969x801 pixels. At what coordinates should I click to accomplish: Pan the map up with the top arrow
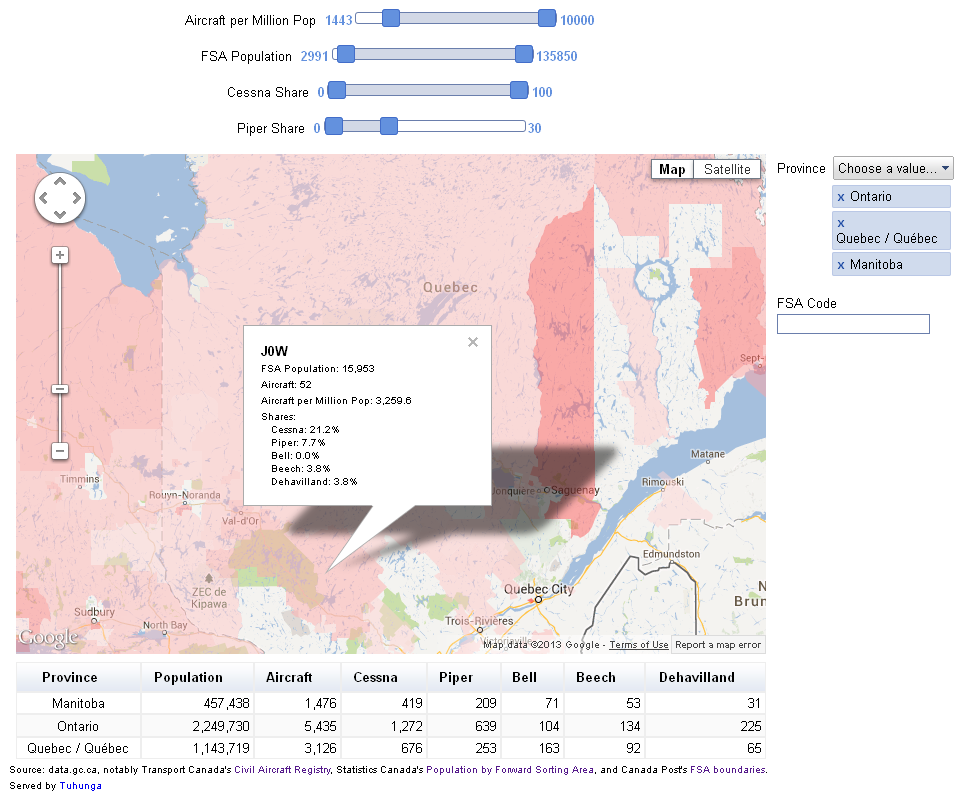(60, 182)
